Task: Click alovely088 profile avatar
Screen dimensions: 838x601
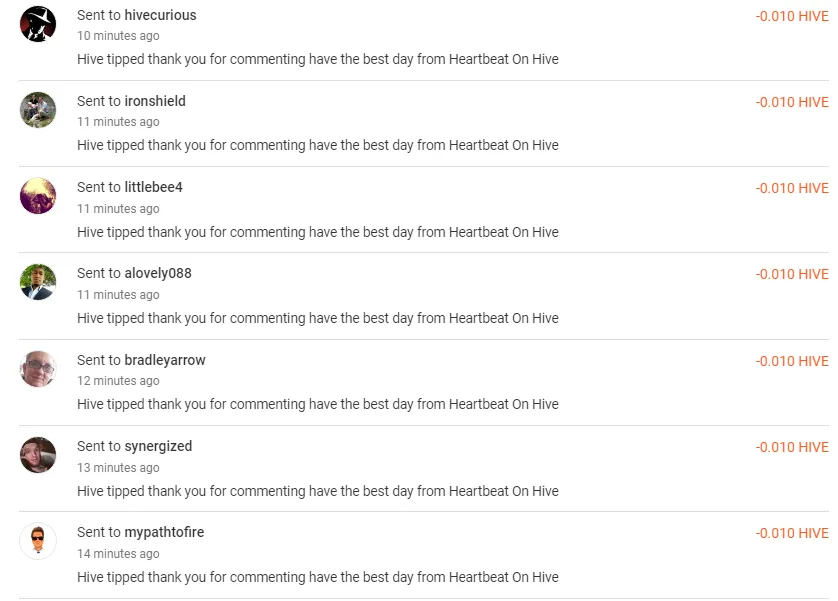Action: [x=38, y=282]
